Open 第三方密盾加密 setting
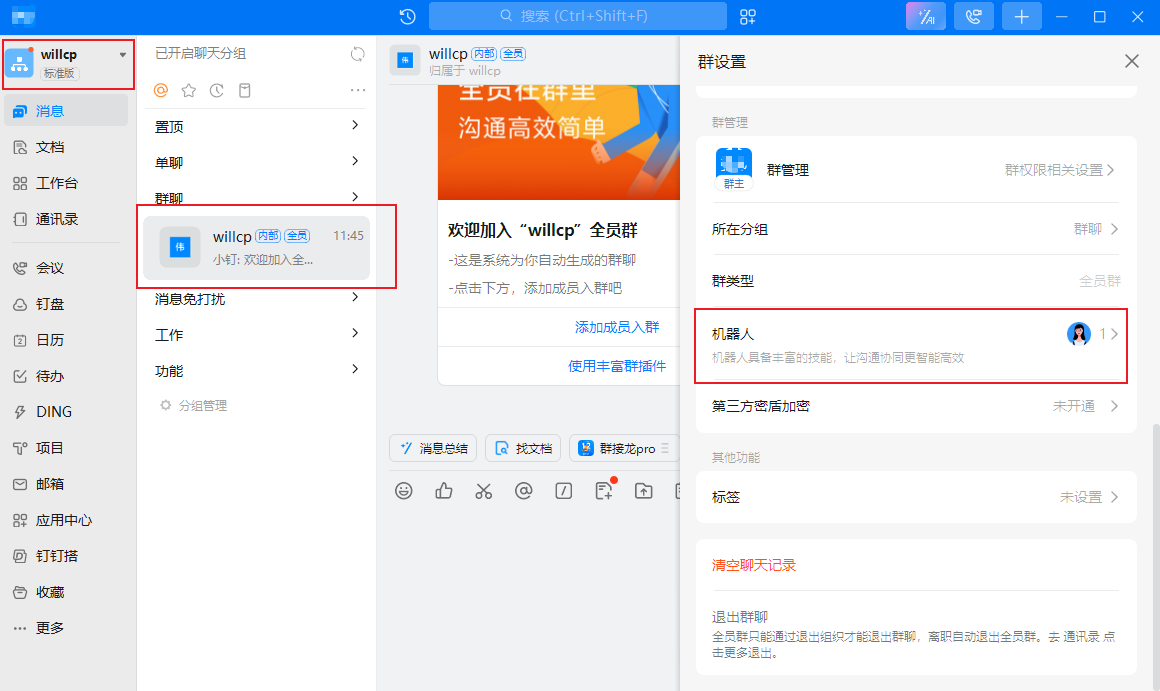The width and height of the screenshot is (1160, 691). coord(914,406)
